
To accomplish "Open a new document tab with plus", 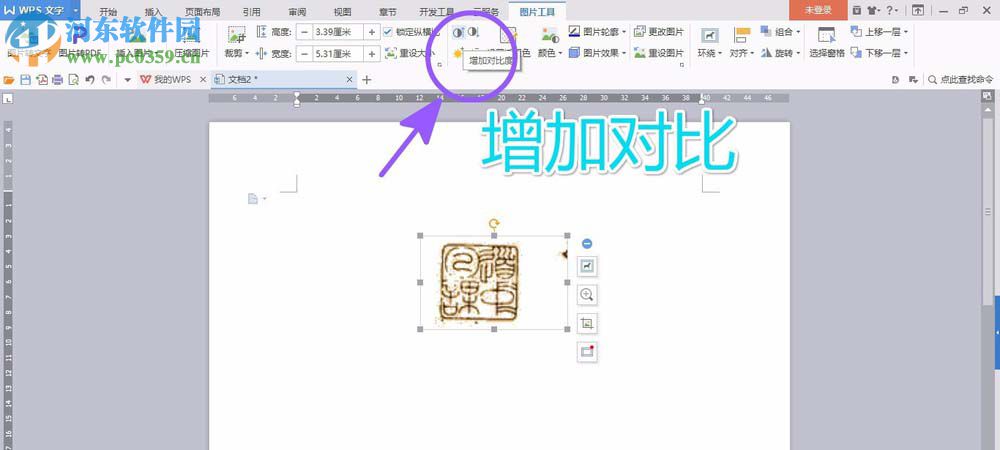I will pos(366,80).
